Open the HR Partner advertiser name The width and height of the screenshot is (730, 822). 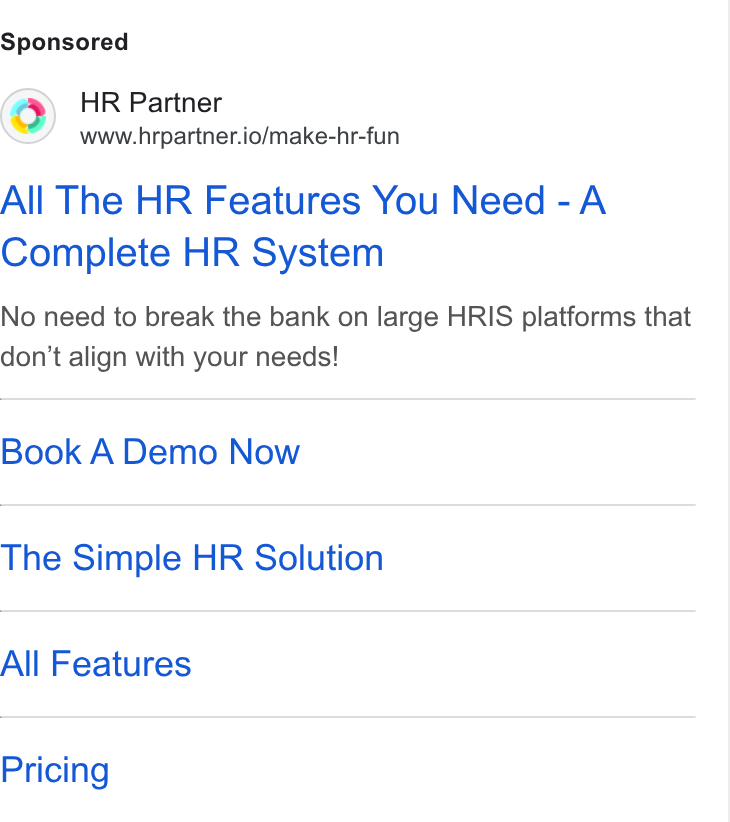tap(151, 102)
